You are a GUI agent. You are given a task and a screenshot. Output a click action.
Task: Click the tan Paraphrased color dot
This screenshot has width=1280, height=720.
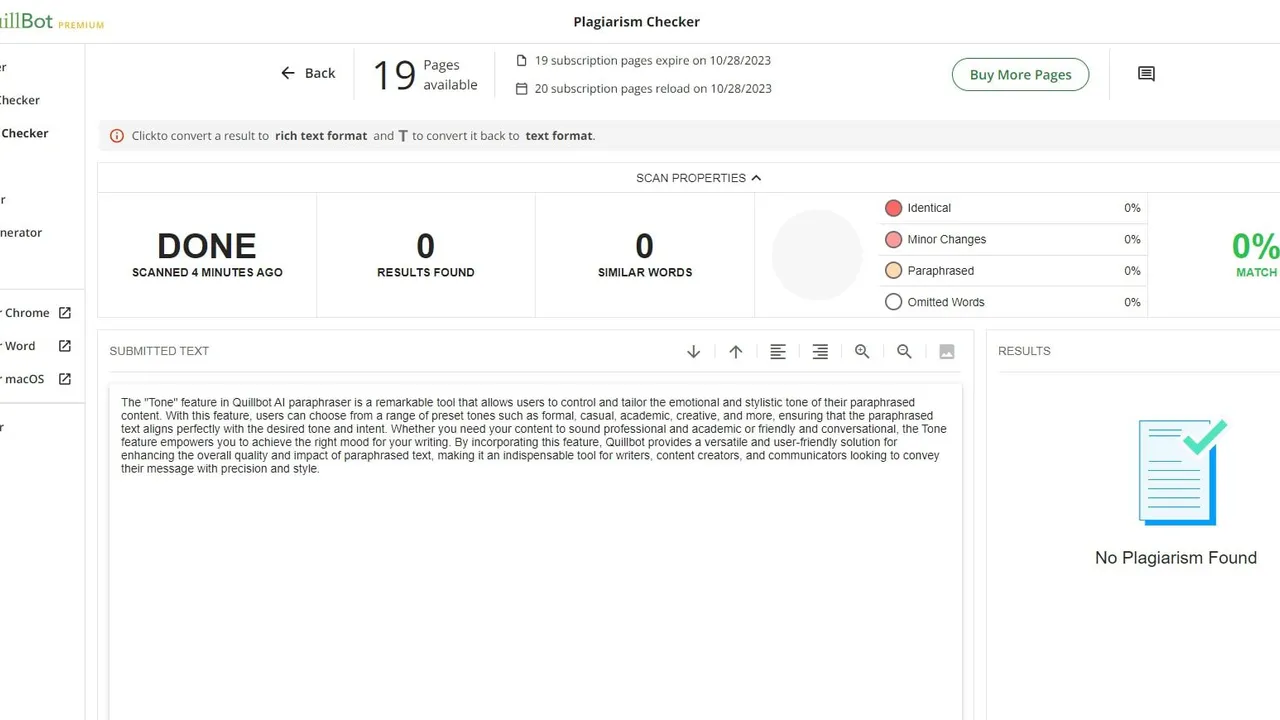click(x=893, y=270)
